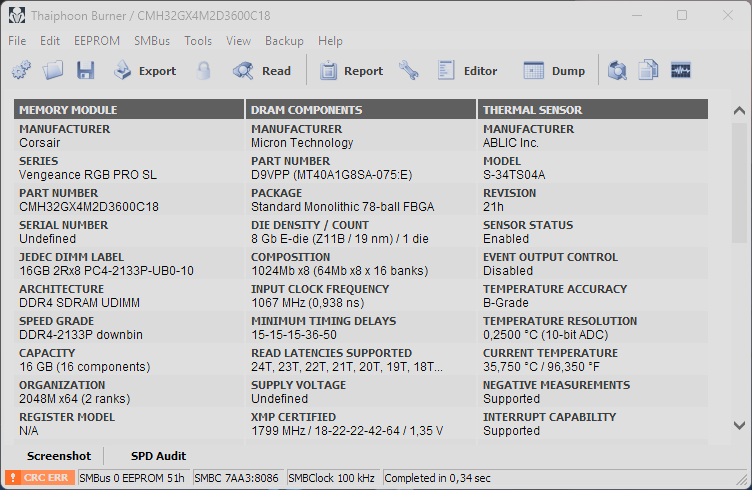The width and height of the screenshot is (752, 490).
Task: Click the series value Vengeance RGB PRO SL
Action: (x=88, y=175)
